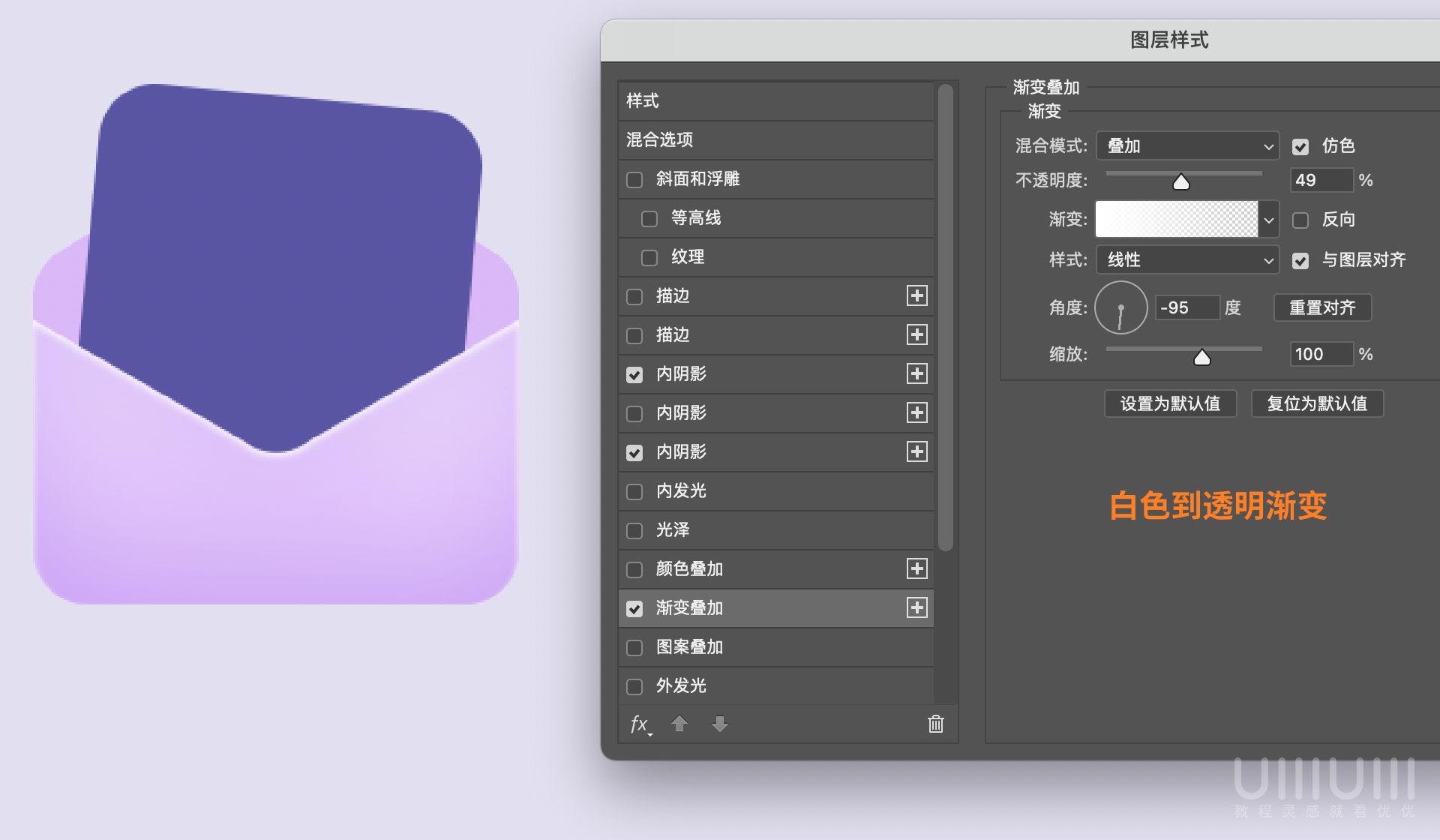The image size is (1440, 840).
Task: Click the plus icon next to 渐变叠加
Action: click(x=916, y=608)
